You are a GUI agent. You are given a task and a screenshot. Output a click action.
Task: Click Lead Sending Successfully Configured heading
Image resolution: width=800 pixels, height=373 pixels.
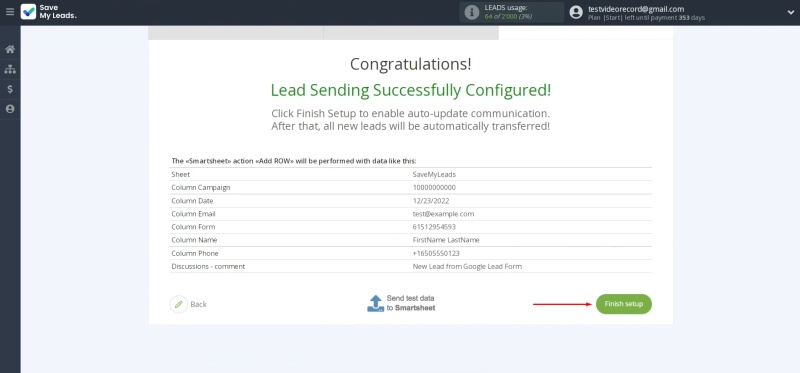click(411, 90)
